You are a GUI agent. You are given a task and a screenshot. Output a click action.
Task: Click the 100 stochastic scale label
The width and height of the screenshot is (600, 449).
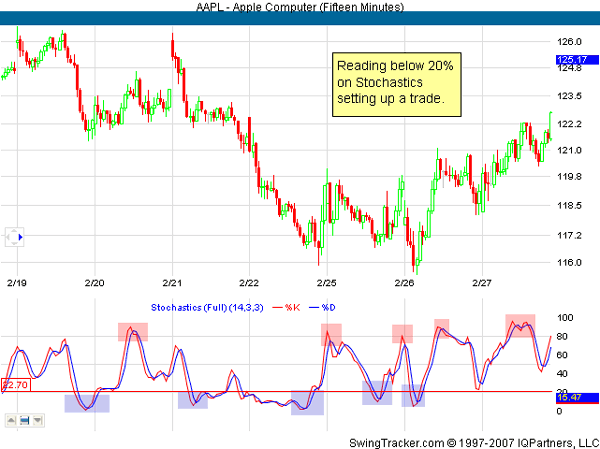(565, 318)
